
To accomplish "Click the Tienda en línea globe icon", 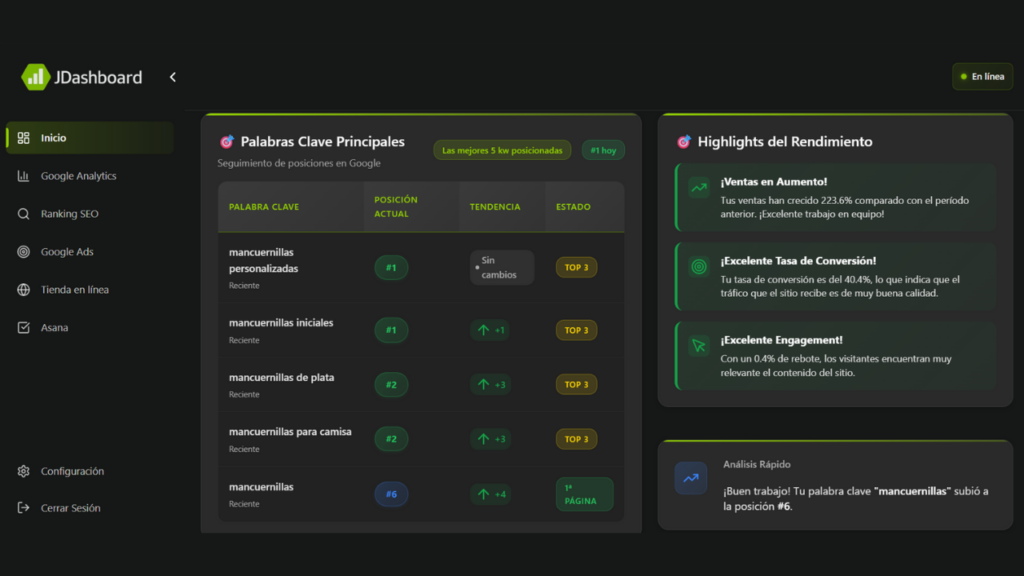I will (x=23, y=290).
